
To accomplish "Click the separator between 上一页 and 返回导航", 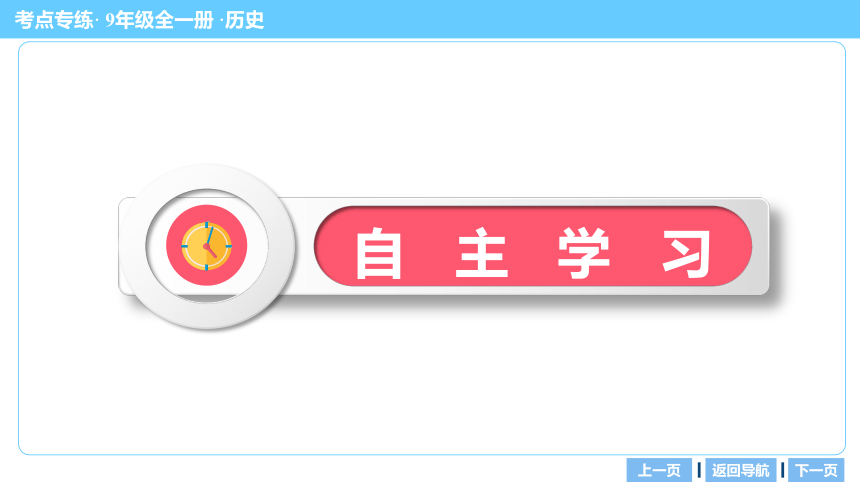I will [699, 470].
